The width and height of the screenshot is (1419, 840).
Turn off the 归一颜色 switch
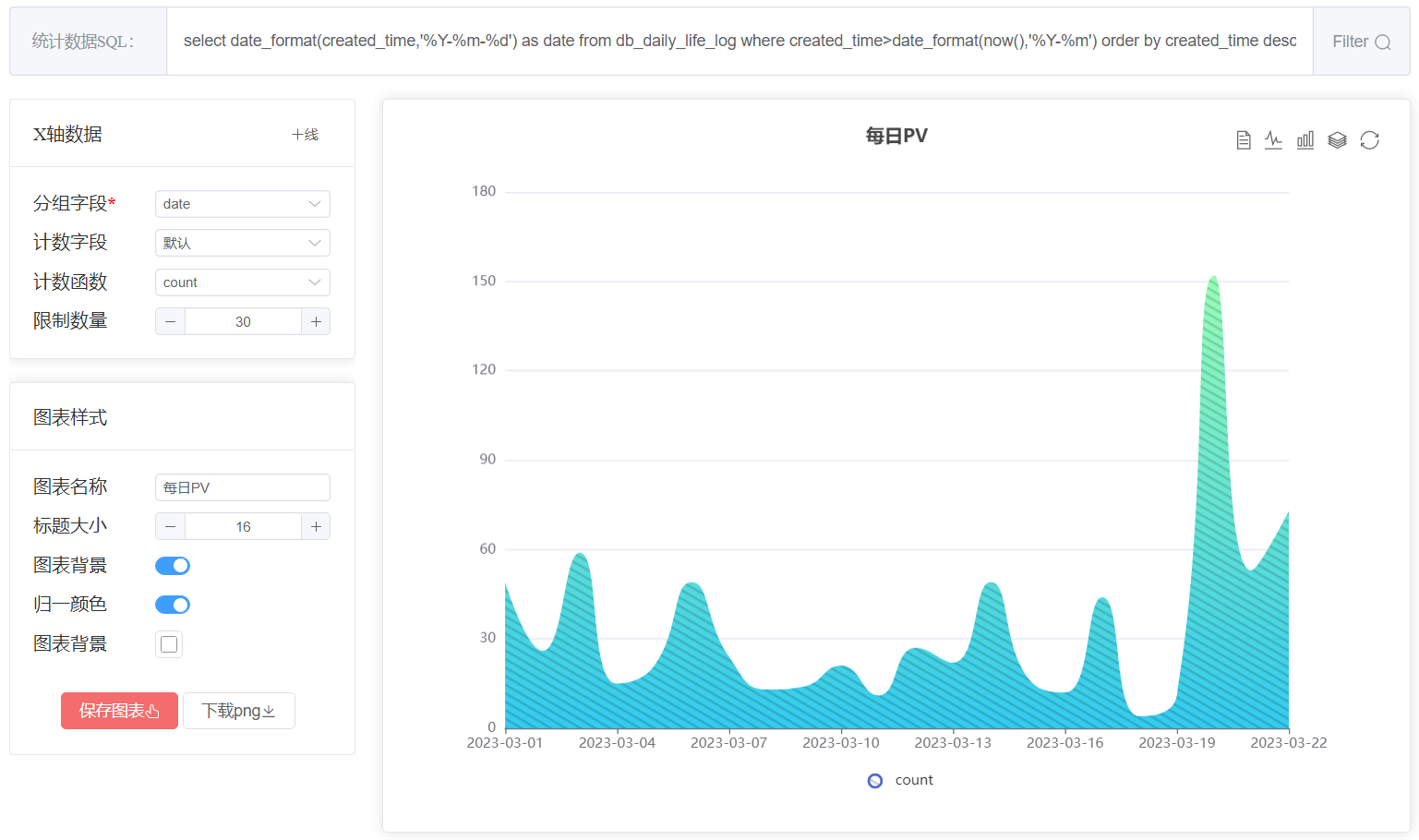173,605
